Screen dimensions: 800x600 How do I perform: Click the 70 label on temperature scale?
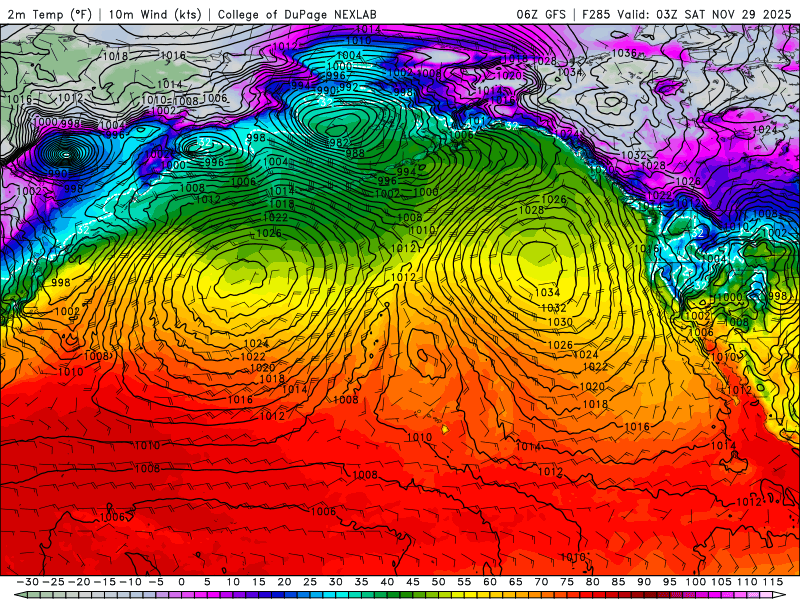click(x=541, y=582)
